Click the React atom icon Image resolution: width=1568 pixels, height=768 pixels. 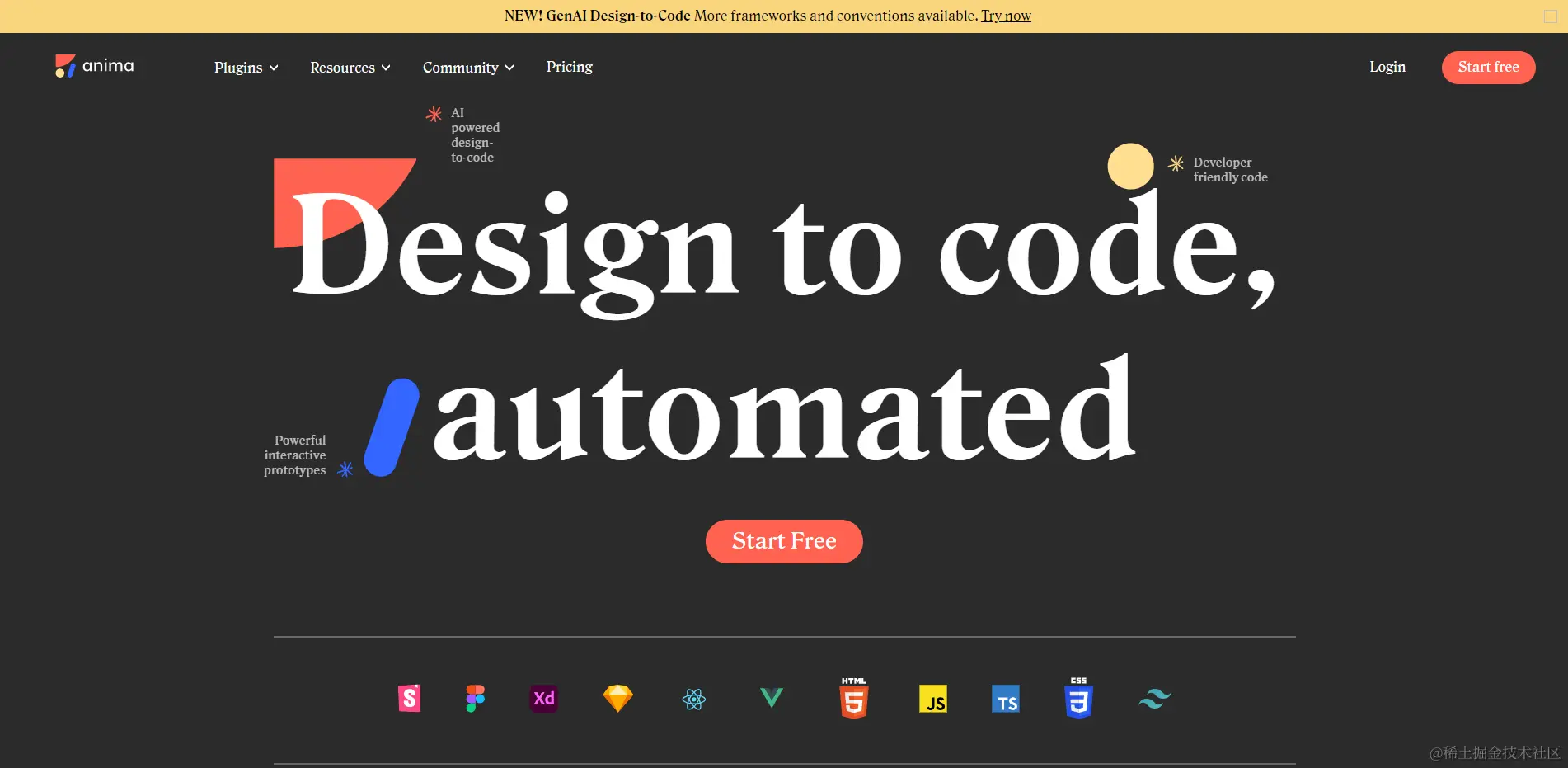(694, 700)
